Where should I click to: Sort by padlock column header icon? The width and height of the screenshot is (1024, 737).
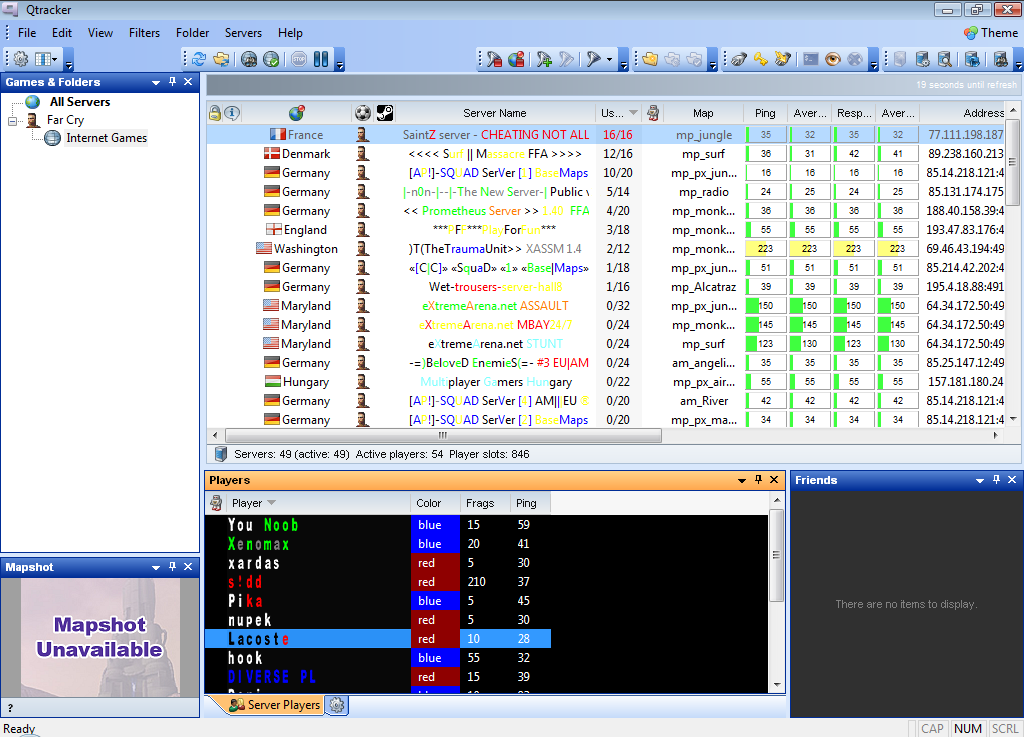coord(215,113)
